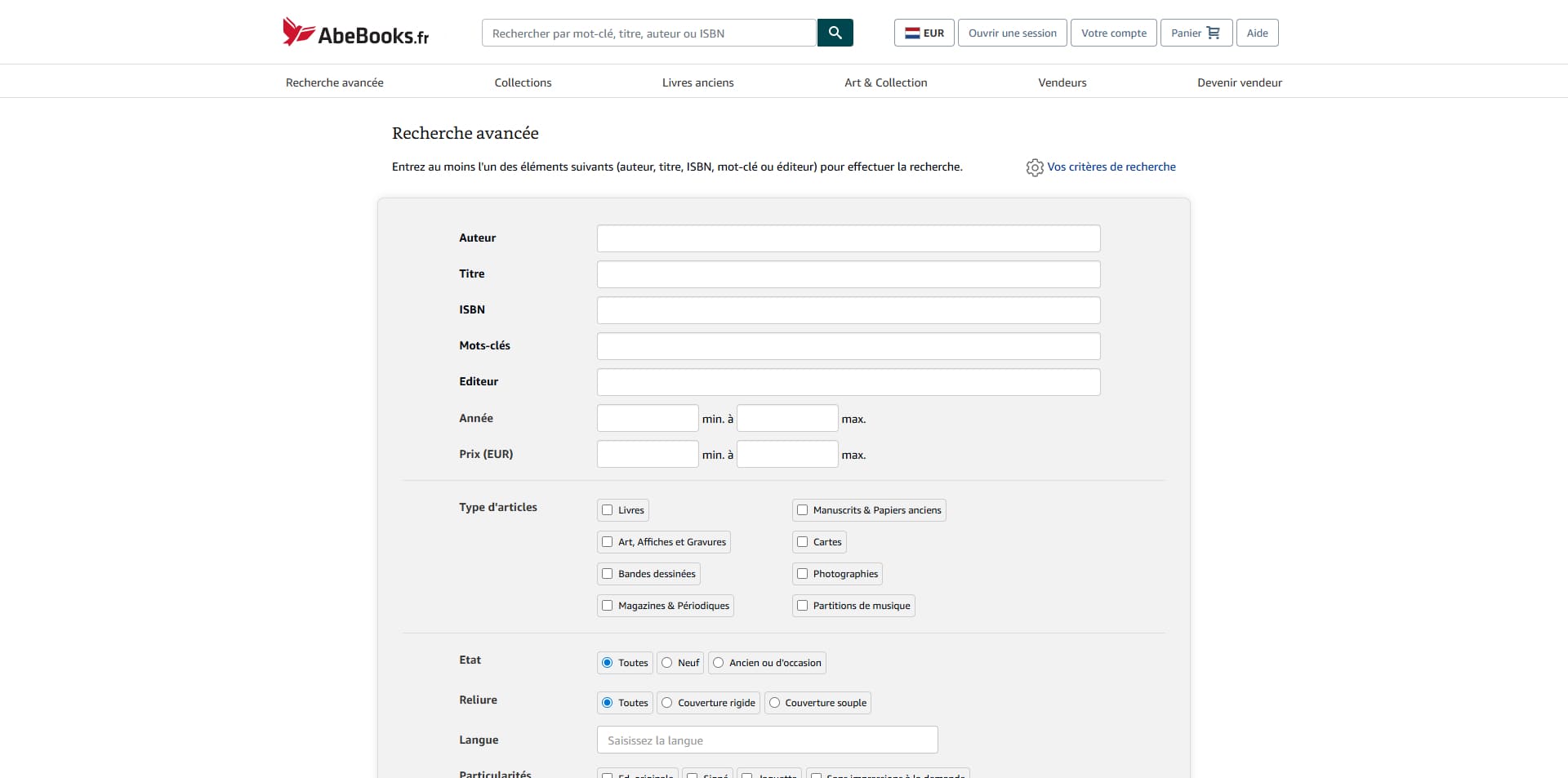Image resolution: width=1568 pixels, height=778 pixels.
Task: Open the Collections menu
Action: tap(523, 82)
